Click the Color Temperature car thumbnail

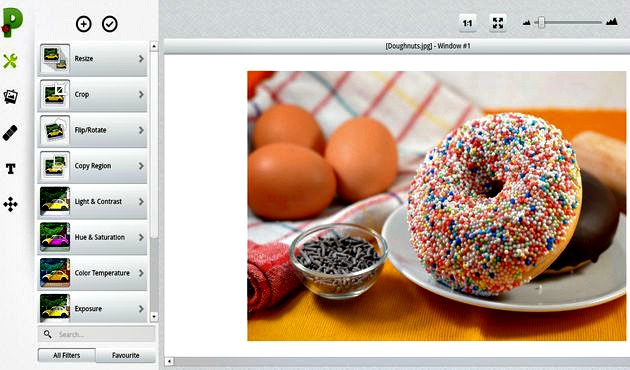(x=55, y=273)
